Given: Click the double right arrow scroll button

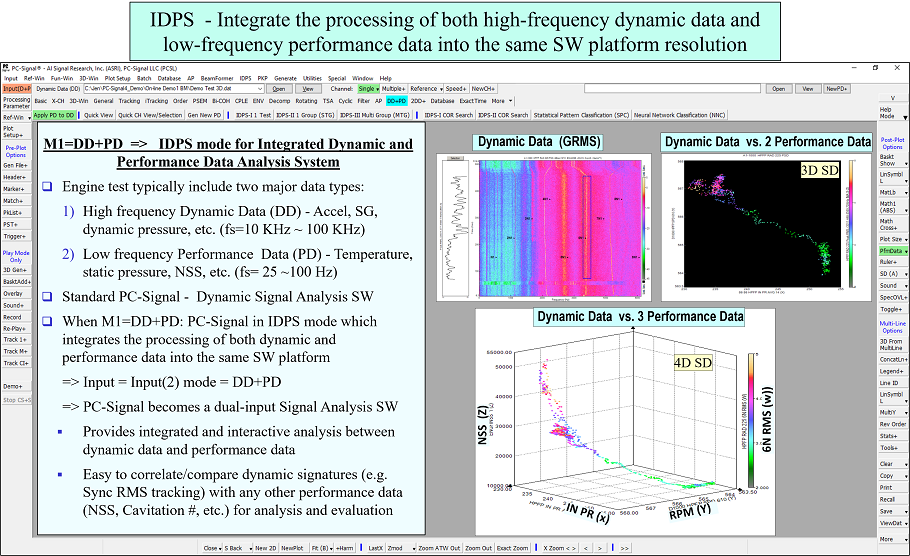Looking at the screenshot, I should pos(624,548).
